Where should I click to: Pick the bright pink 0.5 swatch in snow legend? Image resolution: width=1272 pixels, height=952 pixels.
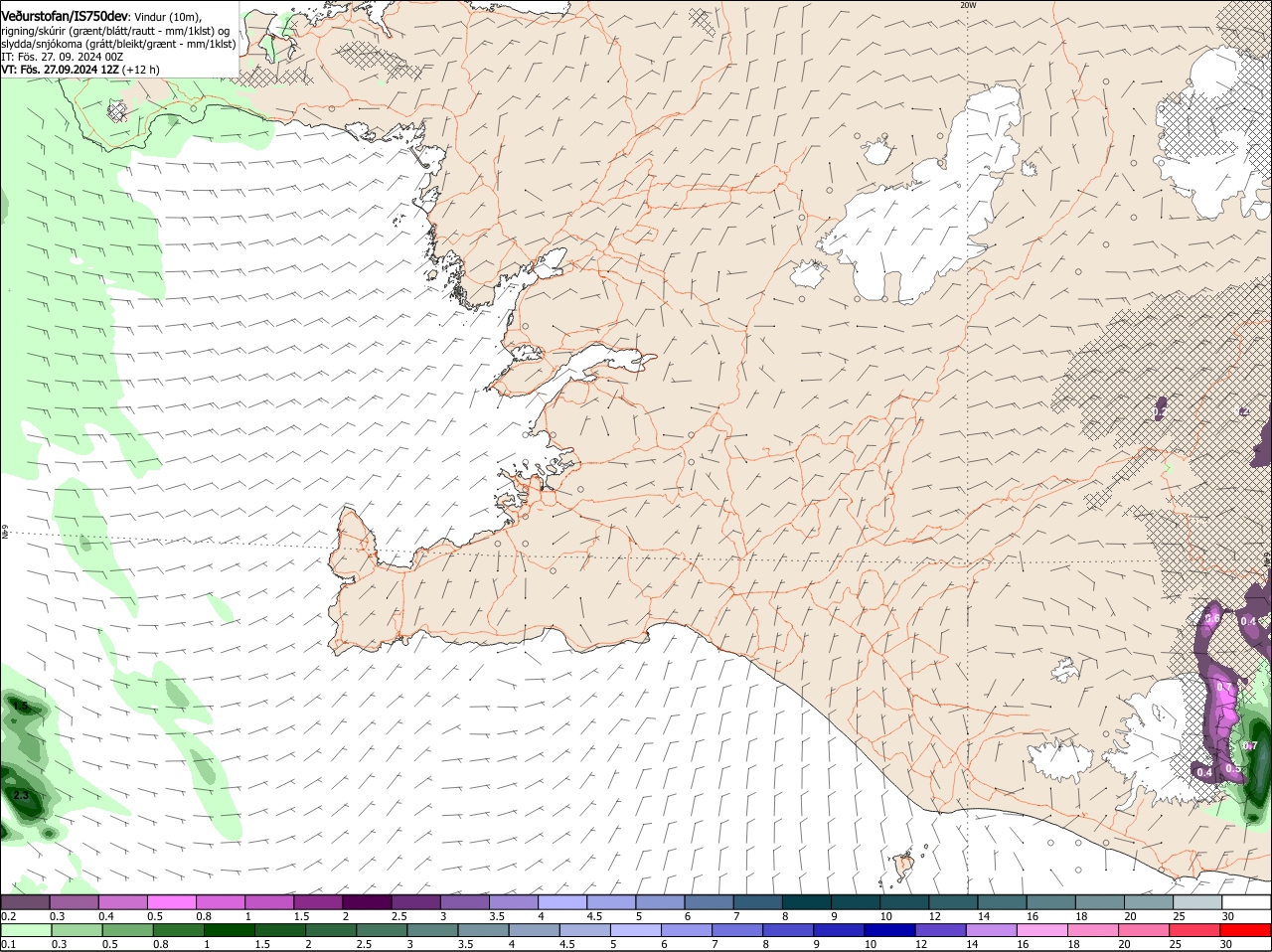[x=171, y=901]
